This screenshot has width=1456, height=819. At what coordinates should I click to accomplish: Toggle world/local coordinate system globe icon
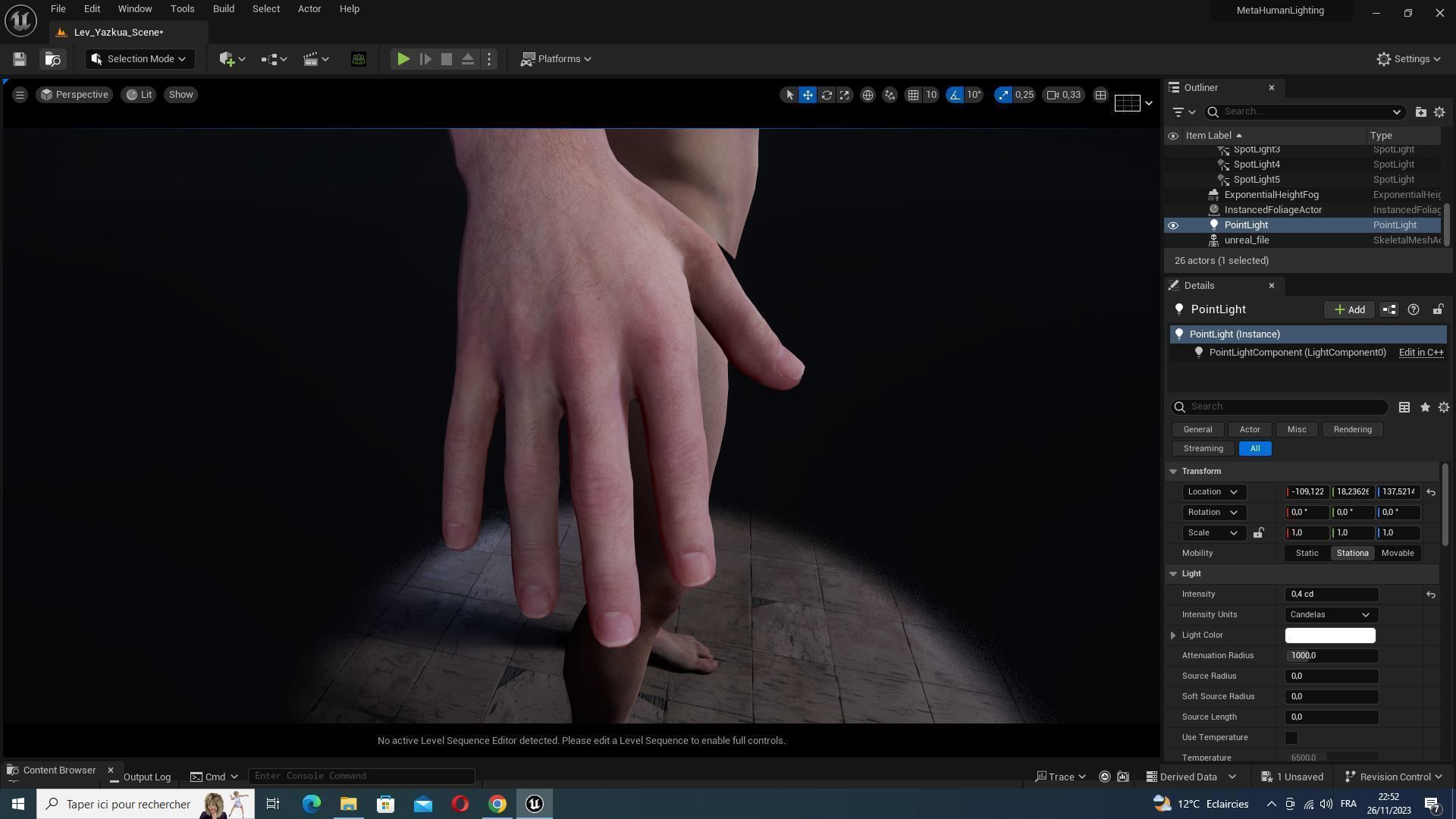(x=868, y=95)
